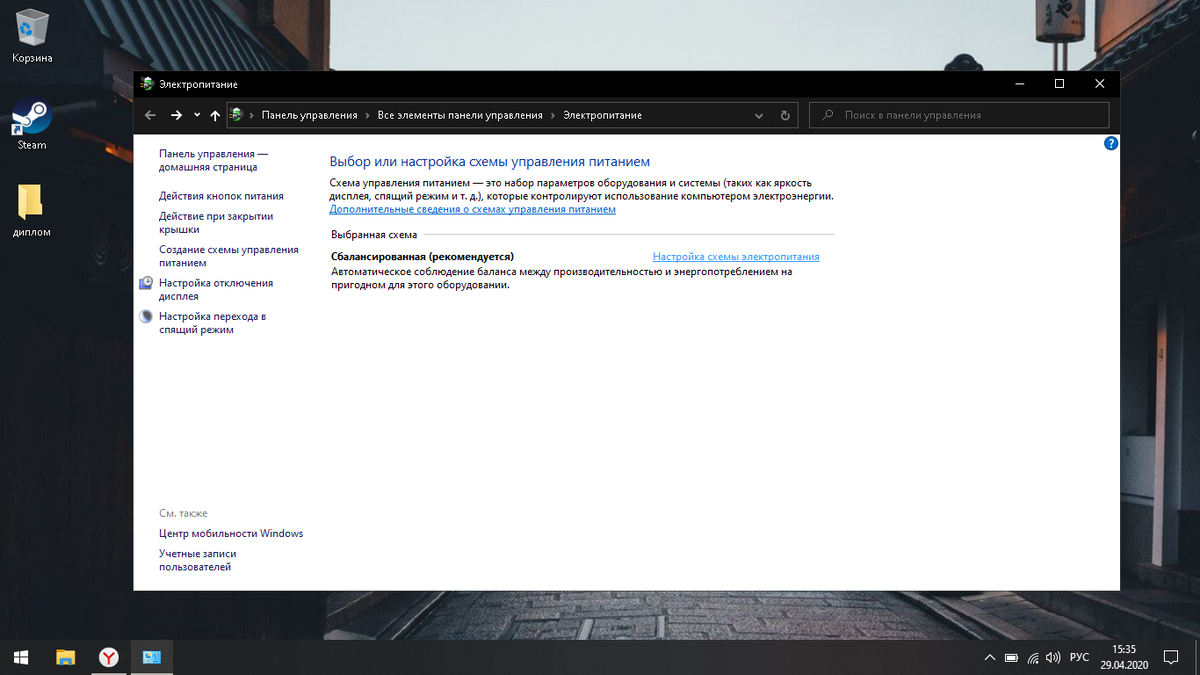Click the battery tray icon

coord(1011,658)
